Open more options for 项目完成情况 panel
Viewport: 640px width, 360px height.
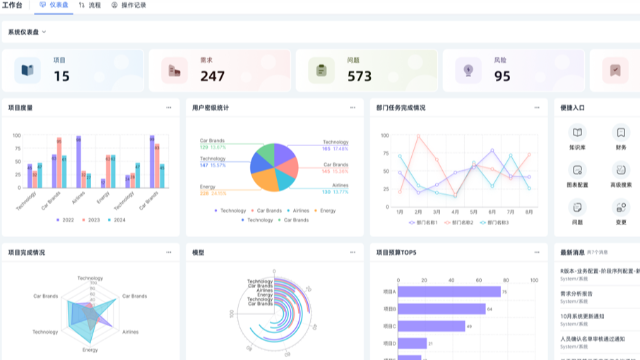(169, 253)
